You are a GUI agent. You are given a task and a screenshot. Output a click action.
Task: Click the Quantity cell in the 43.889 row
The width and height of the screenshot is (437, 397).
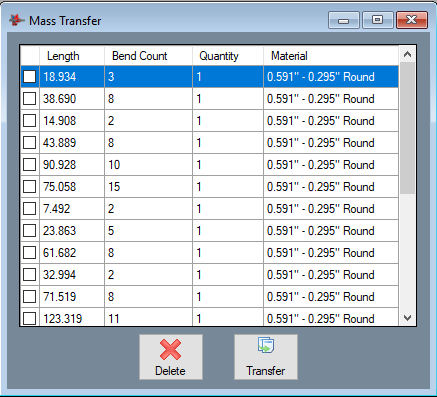[228, 143]
